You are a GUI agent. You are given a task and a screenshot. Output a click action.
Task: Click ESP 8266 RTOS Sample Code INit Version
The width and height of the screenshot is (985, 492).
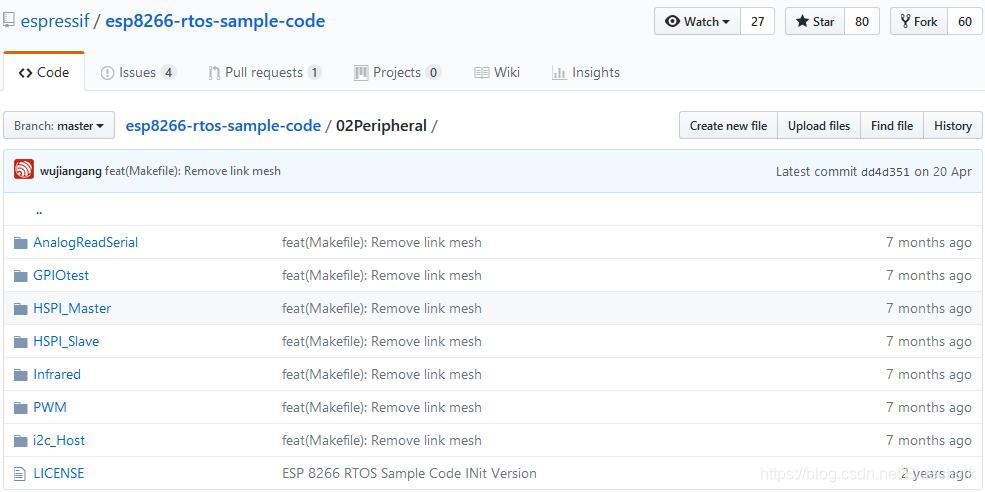coord(410,473)
